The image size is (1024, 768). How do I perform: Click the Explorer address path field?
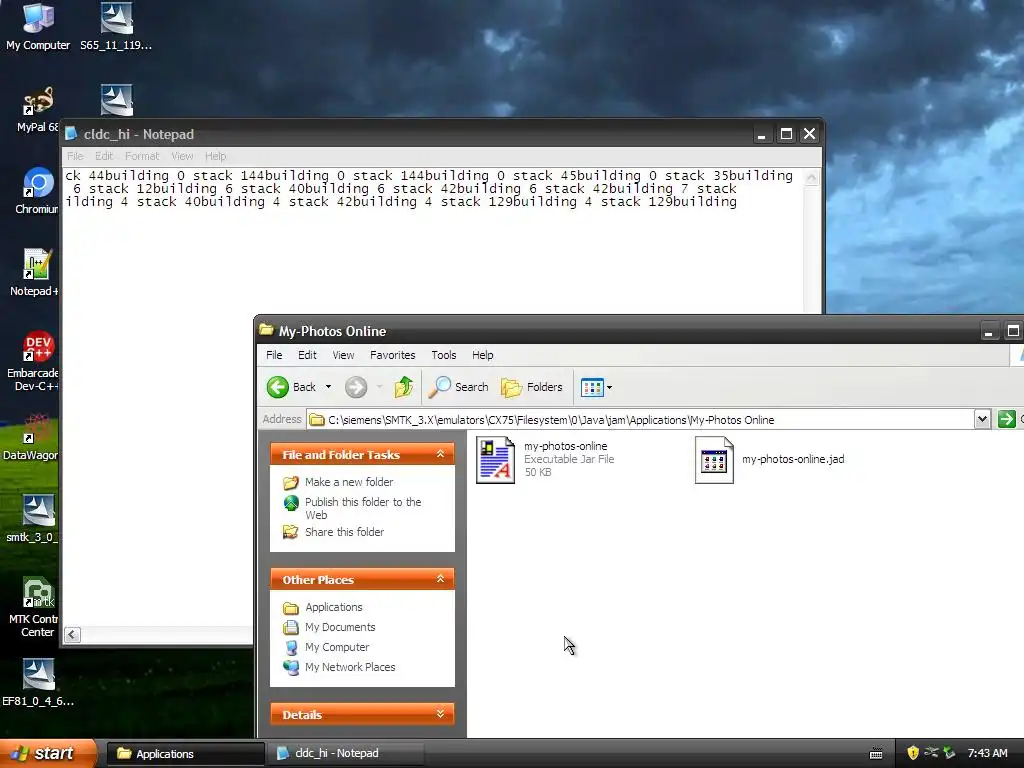pyautogui.click(x=640, y=419)
